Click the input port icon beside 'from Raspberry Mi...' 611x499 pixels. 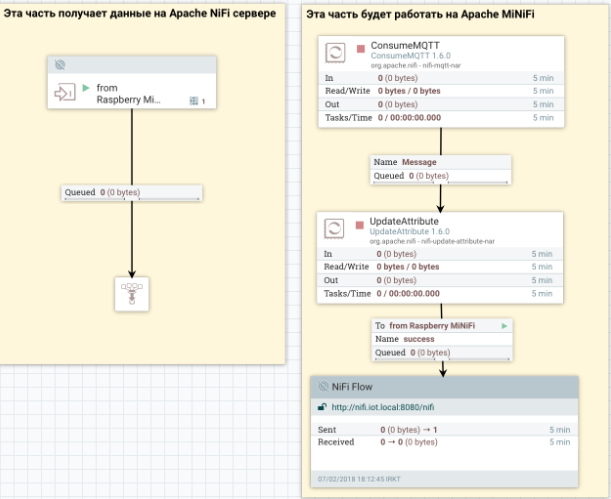click(64, 92)
